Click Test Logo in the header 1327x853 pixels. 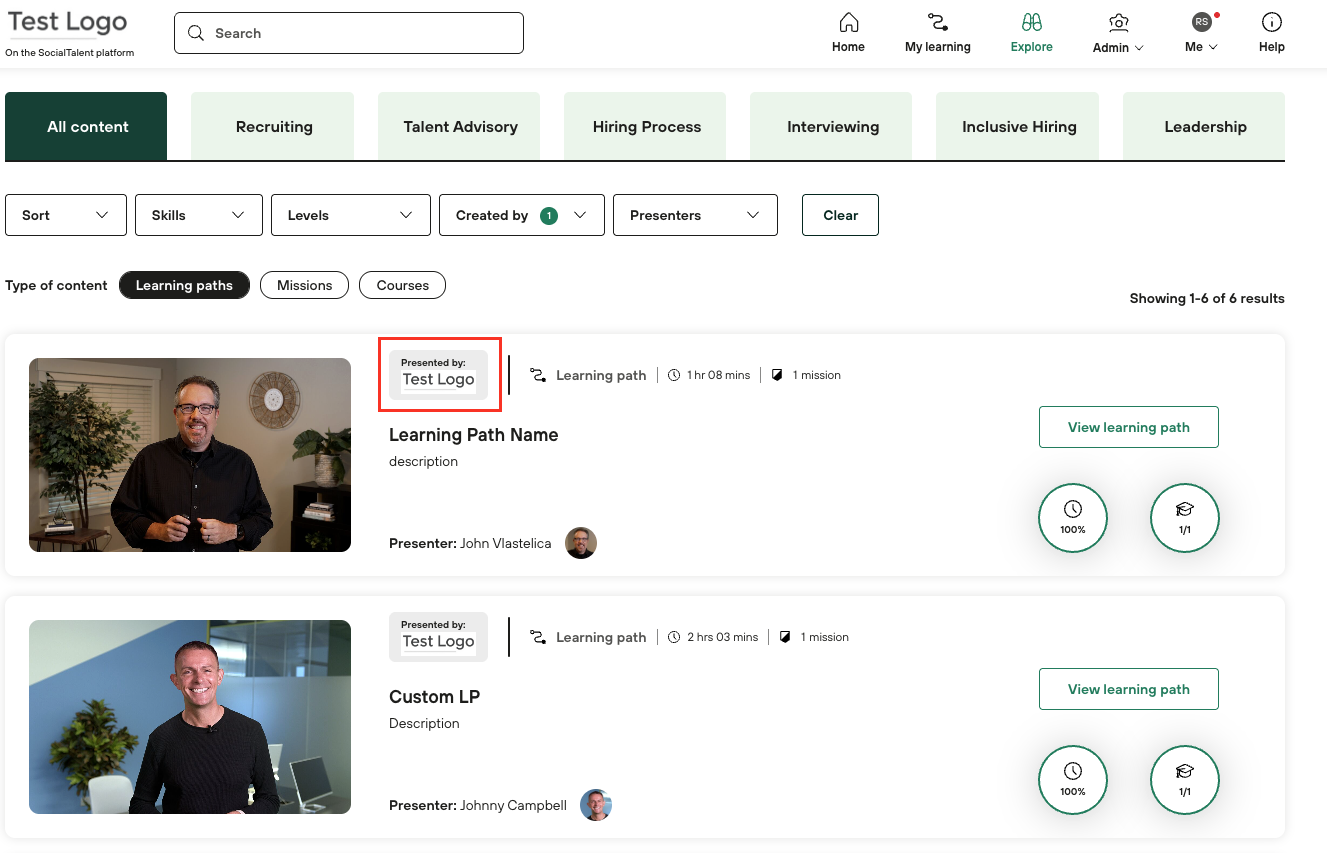click(x=68, y=23)
